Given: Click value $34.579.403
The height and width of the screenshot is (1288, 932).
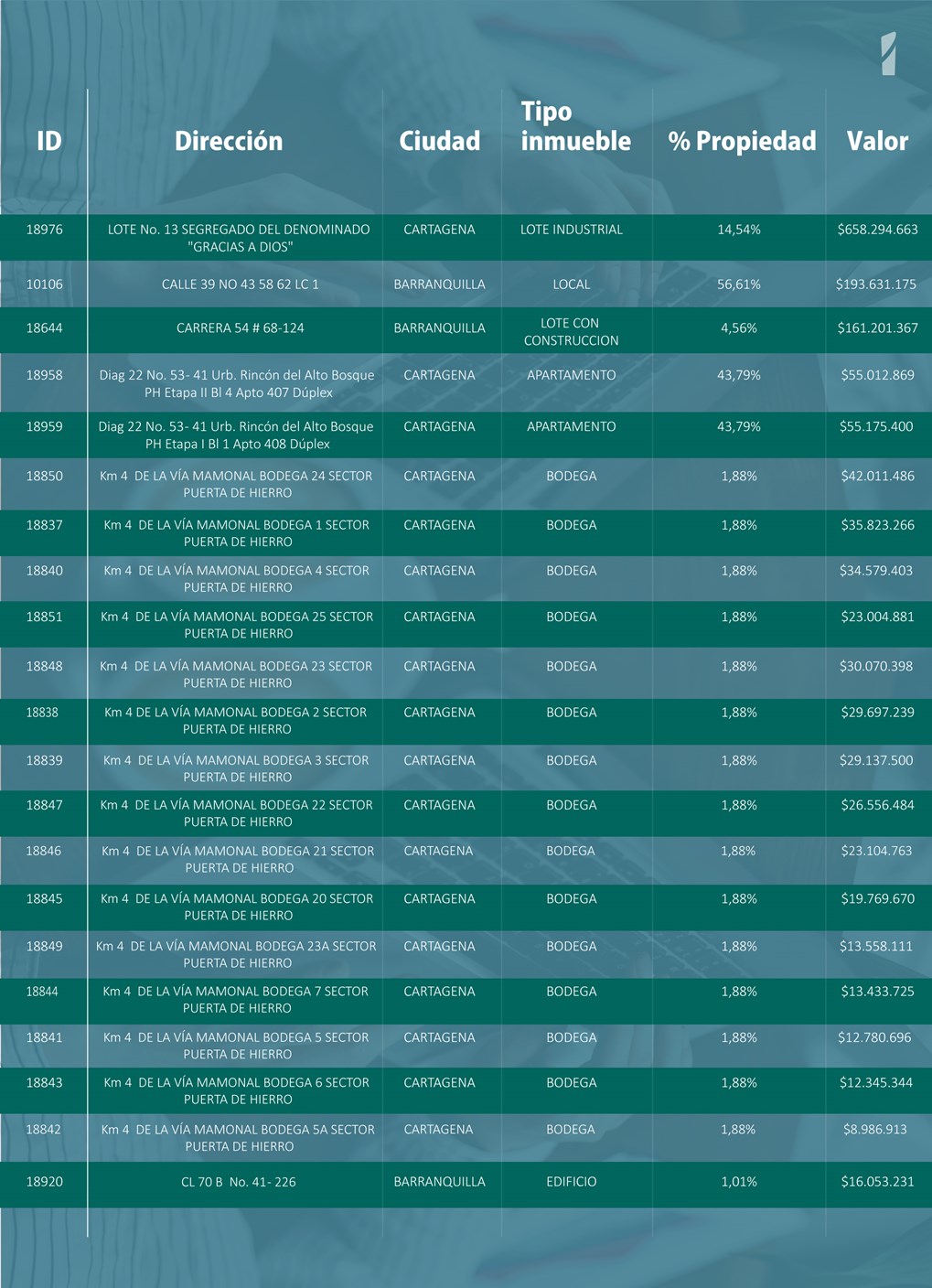Looking at the screenshot, I should point(876,571).
